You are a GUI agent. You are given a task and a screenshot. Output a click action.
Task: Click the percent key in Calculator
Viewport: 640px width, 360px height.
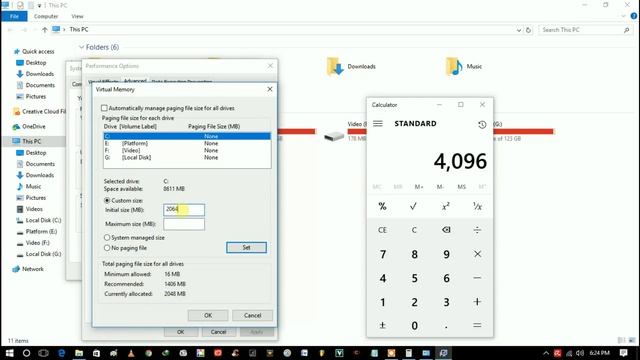tap(382, 207)
